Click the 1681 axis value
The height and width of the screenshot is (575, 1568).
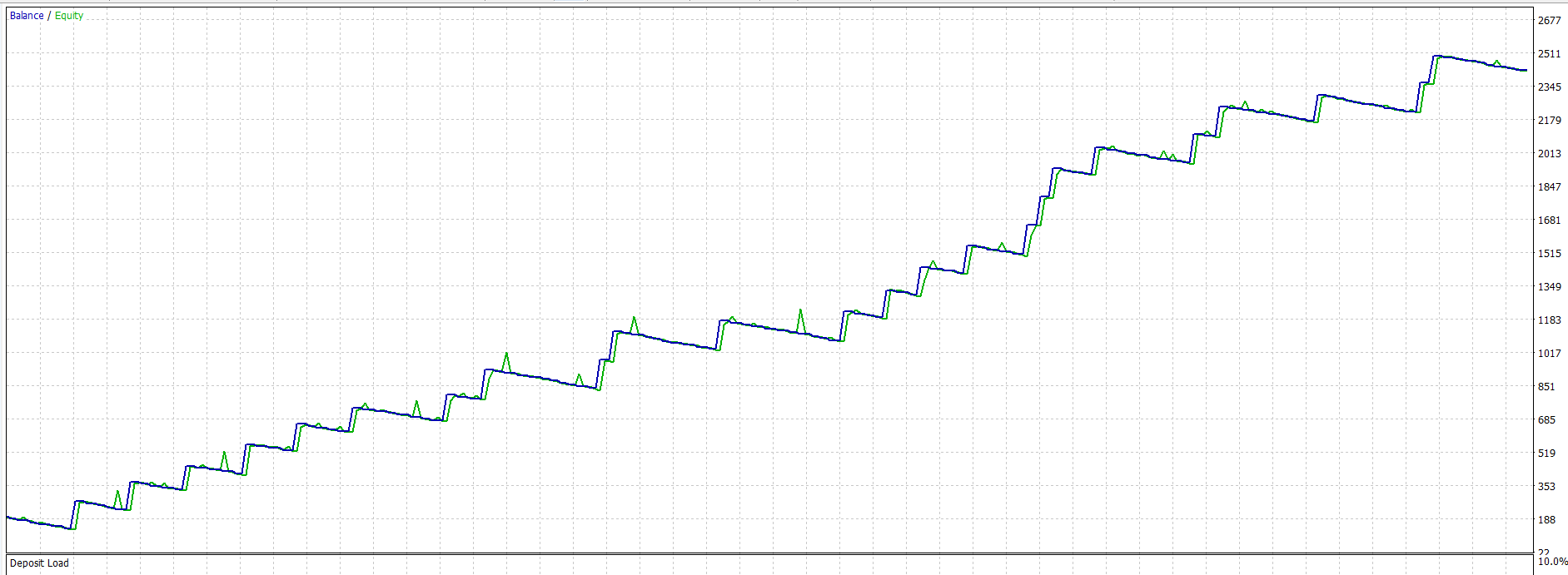(1550, 221)
